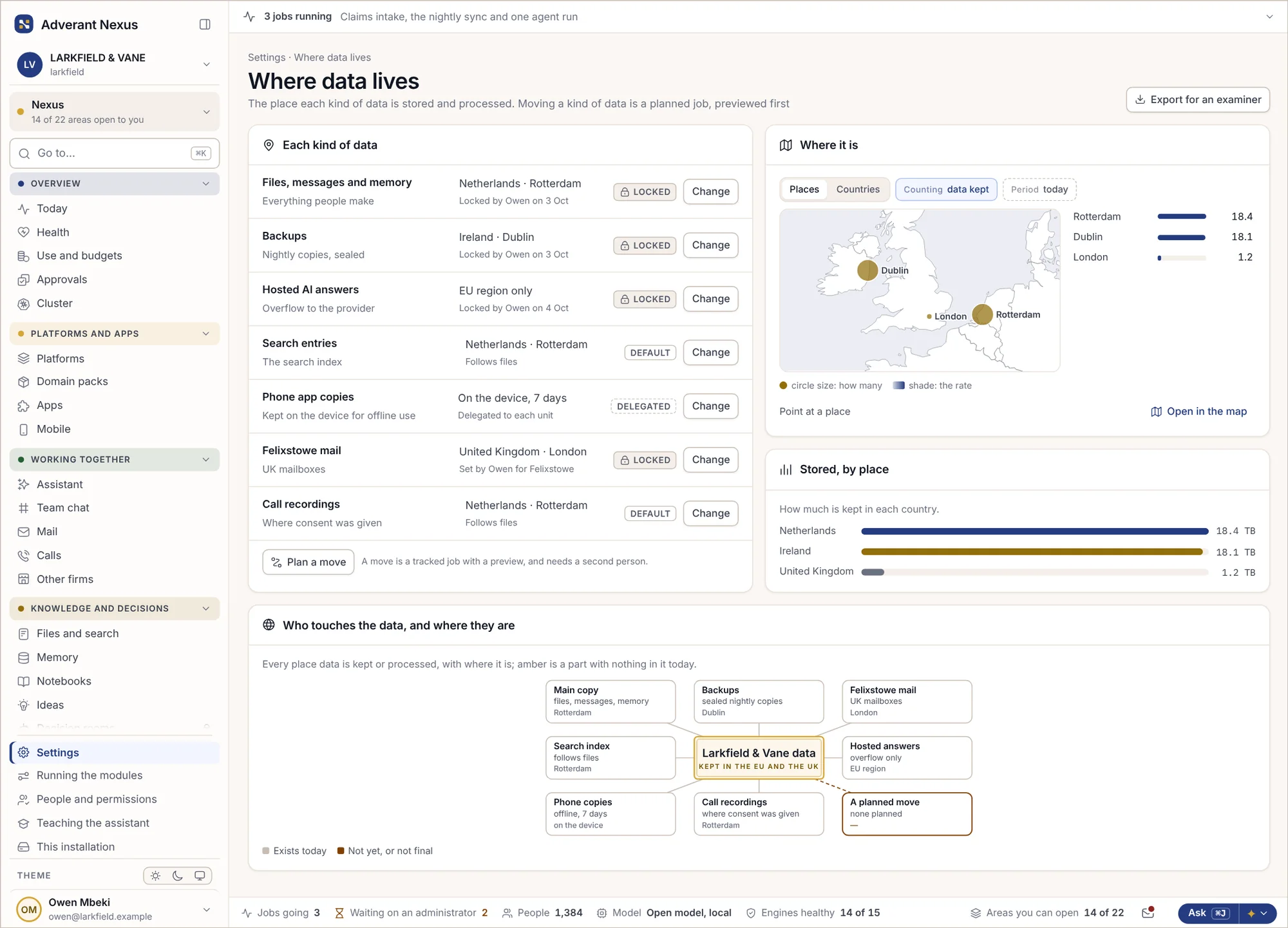Click the sparkle icon beside Ask
The width and height of the screenshot is (1288, 928).
click(1251, 913)
